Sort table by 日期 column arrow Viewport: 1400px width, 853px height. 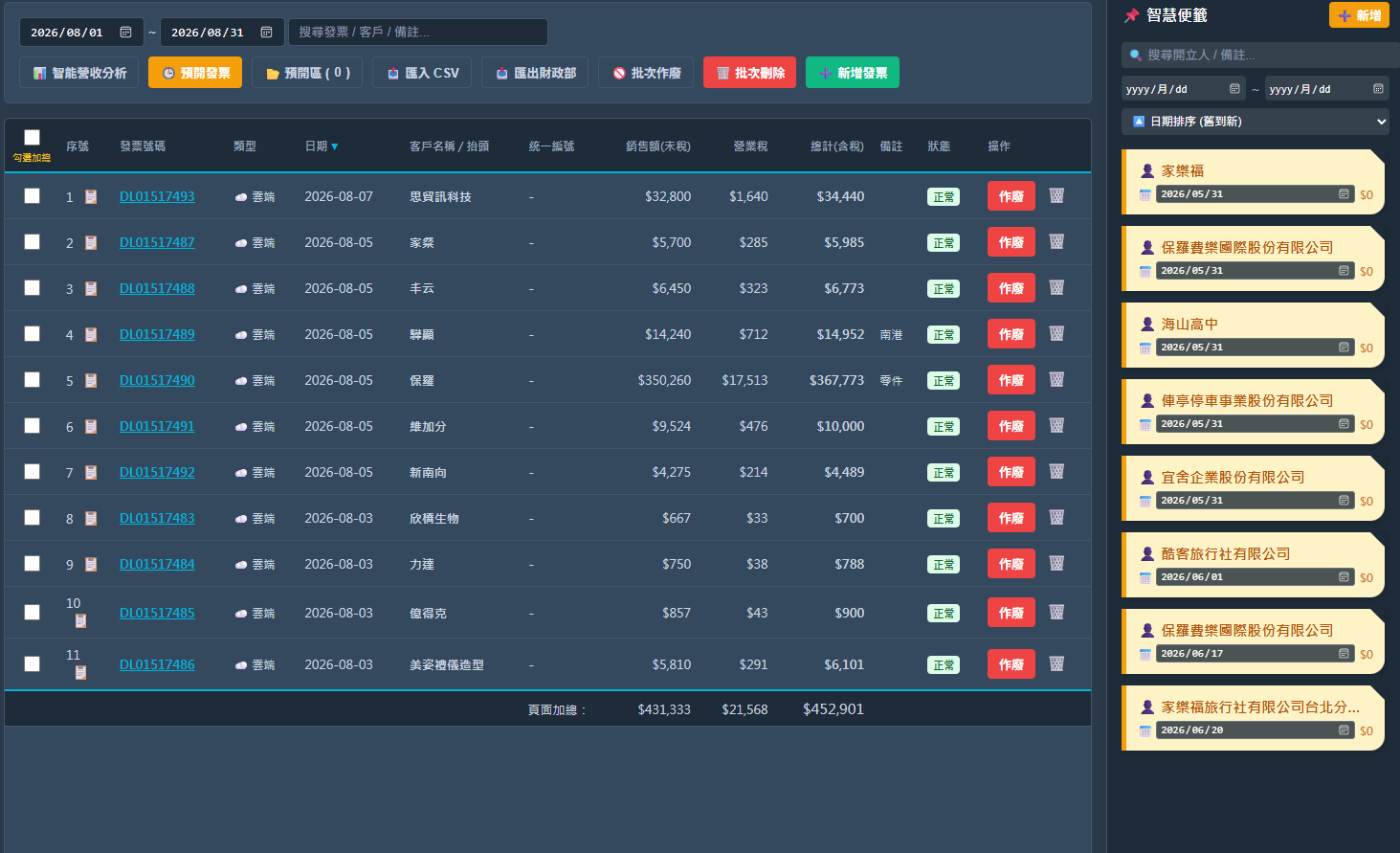tap(334, 146)
